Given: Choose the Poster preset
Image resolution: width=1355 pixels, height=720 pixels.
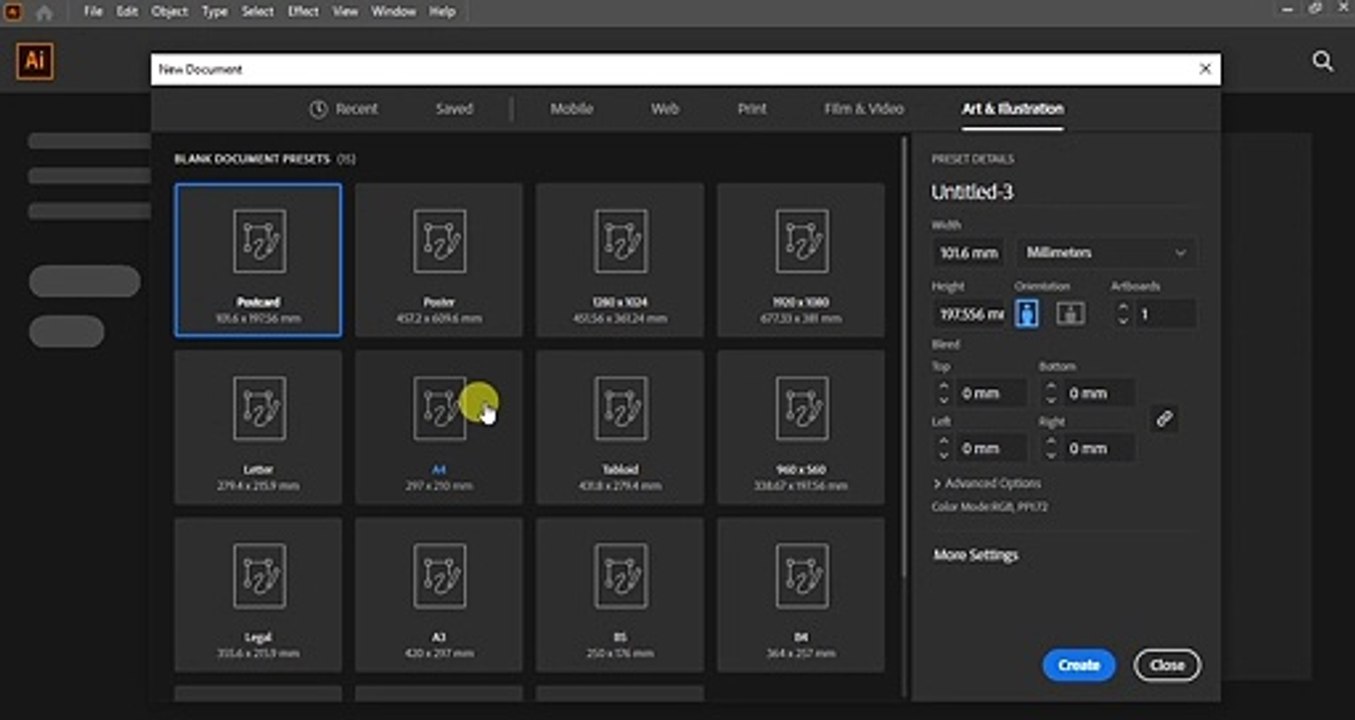Looking at the screenshot, I should 439,260.
